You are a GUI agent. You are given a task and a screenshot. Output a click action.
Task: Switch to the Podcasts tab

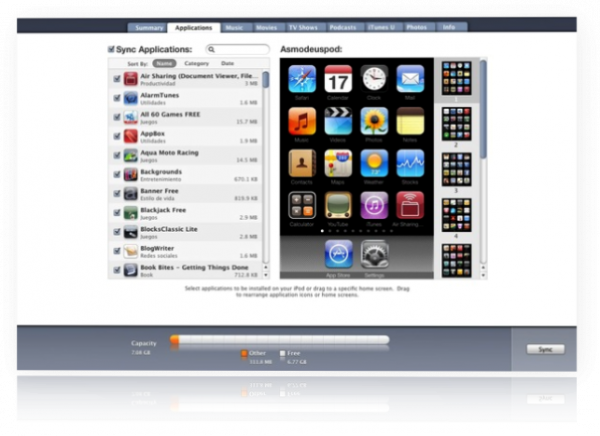[x=343, y=28]
